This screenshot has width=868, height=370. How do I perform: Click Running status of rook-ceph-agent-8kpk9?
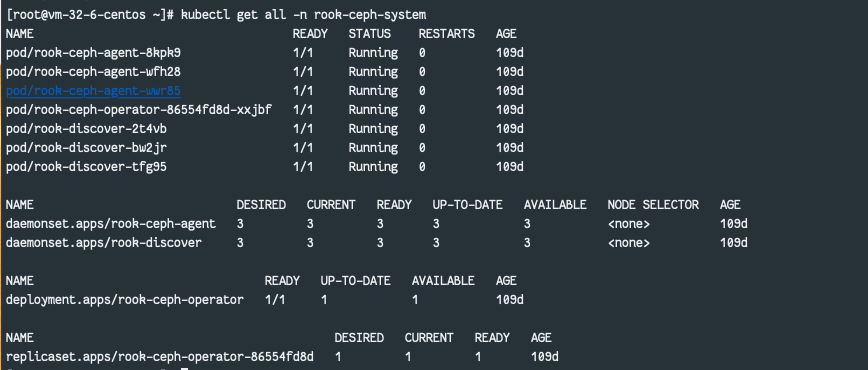coord(373,53)
